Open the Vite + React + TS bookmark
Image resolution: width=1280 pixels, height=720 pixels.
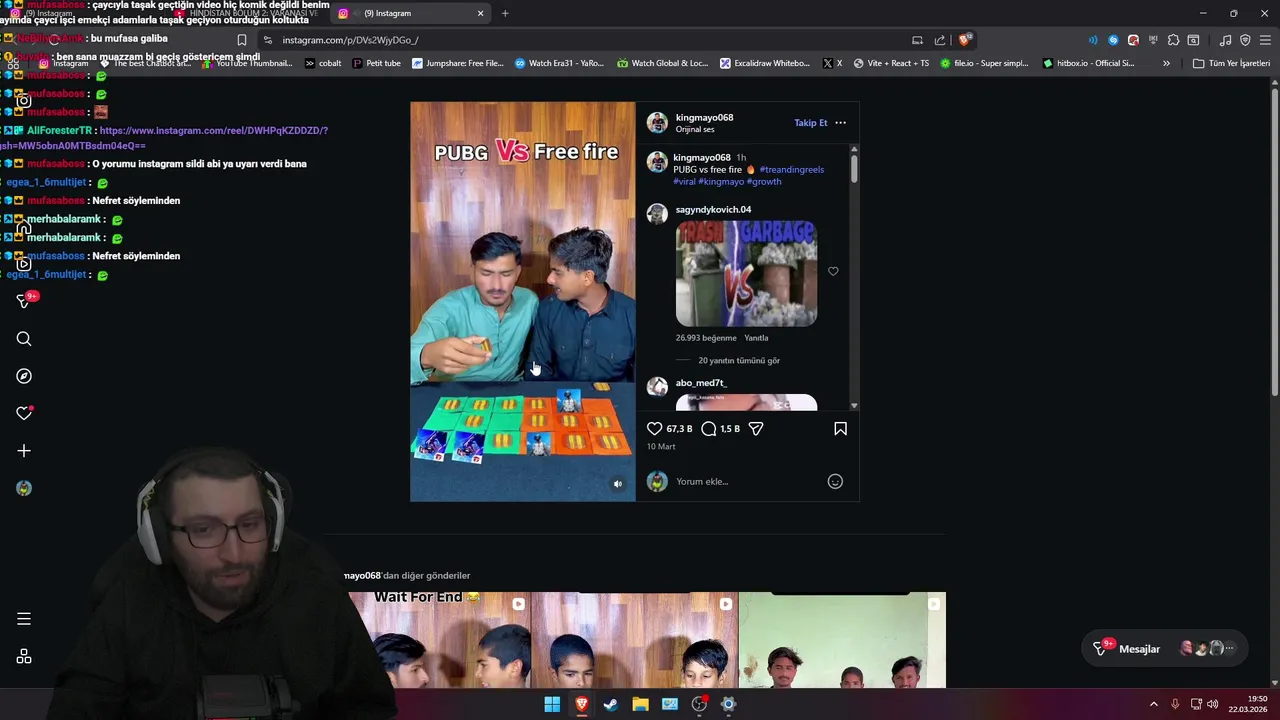pos(889,63)
